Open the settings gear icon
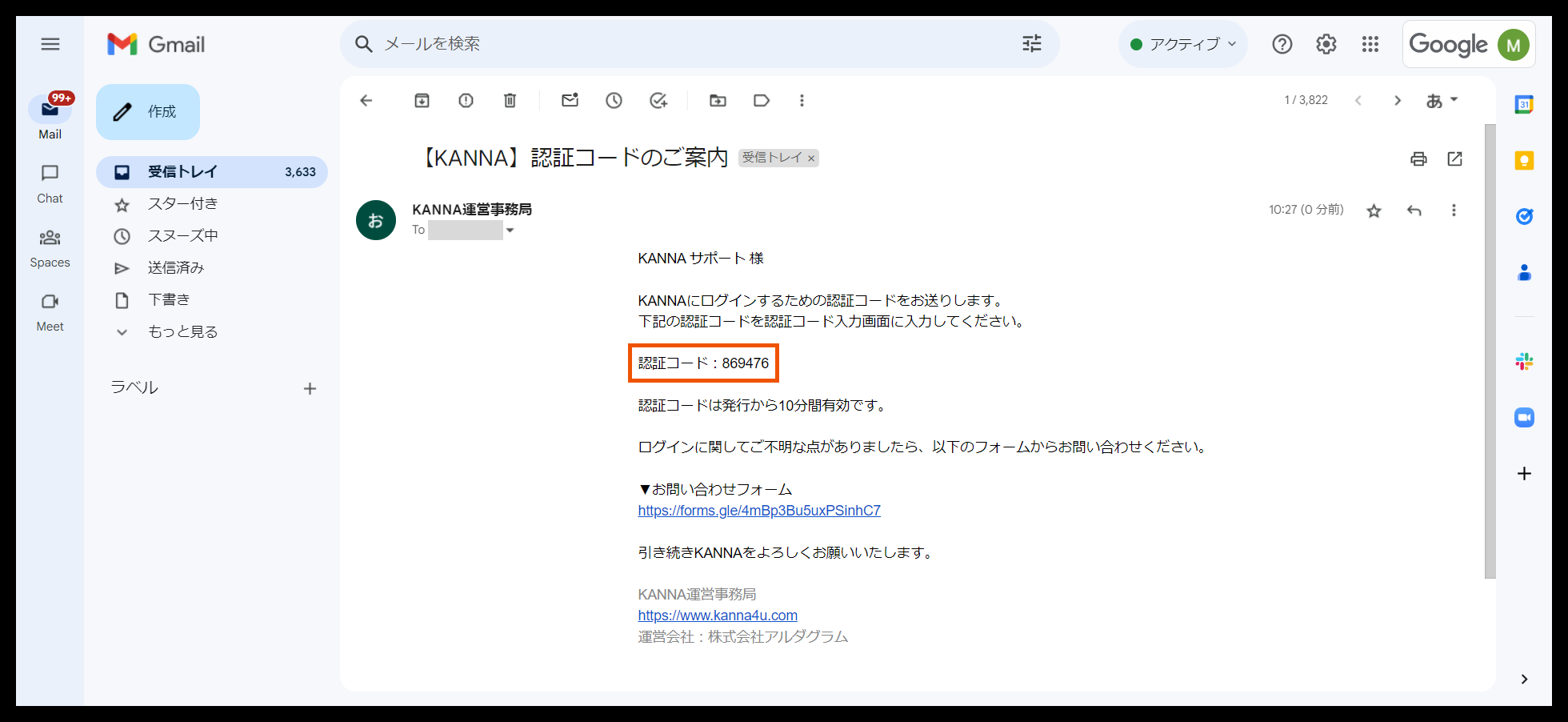The height and width of the screenshot is (722, 1568). (1326, 44)
